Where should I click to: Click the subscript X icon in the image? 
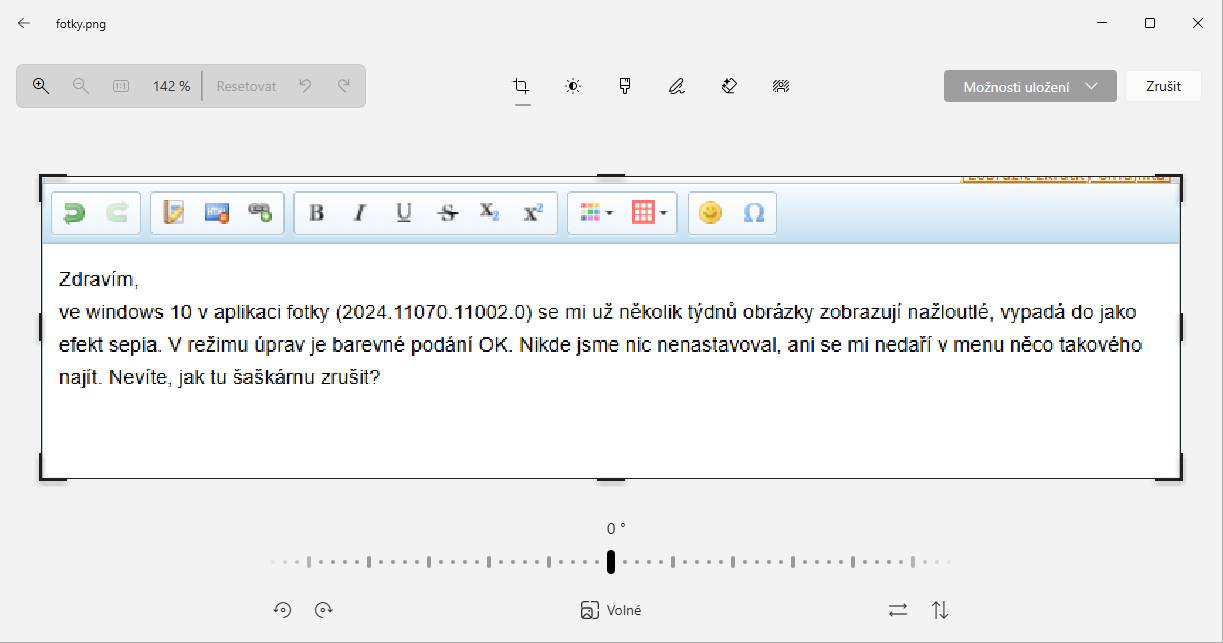point(489,212)
